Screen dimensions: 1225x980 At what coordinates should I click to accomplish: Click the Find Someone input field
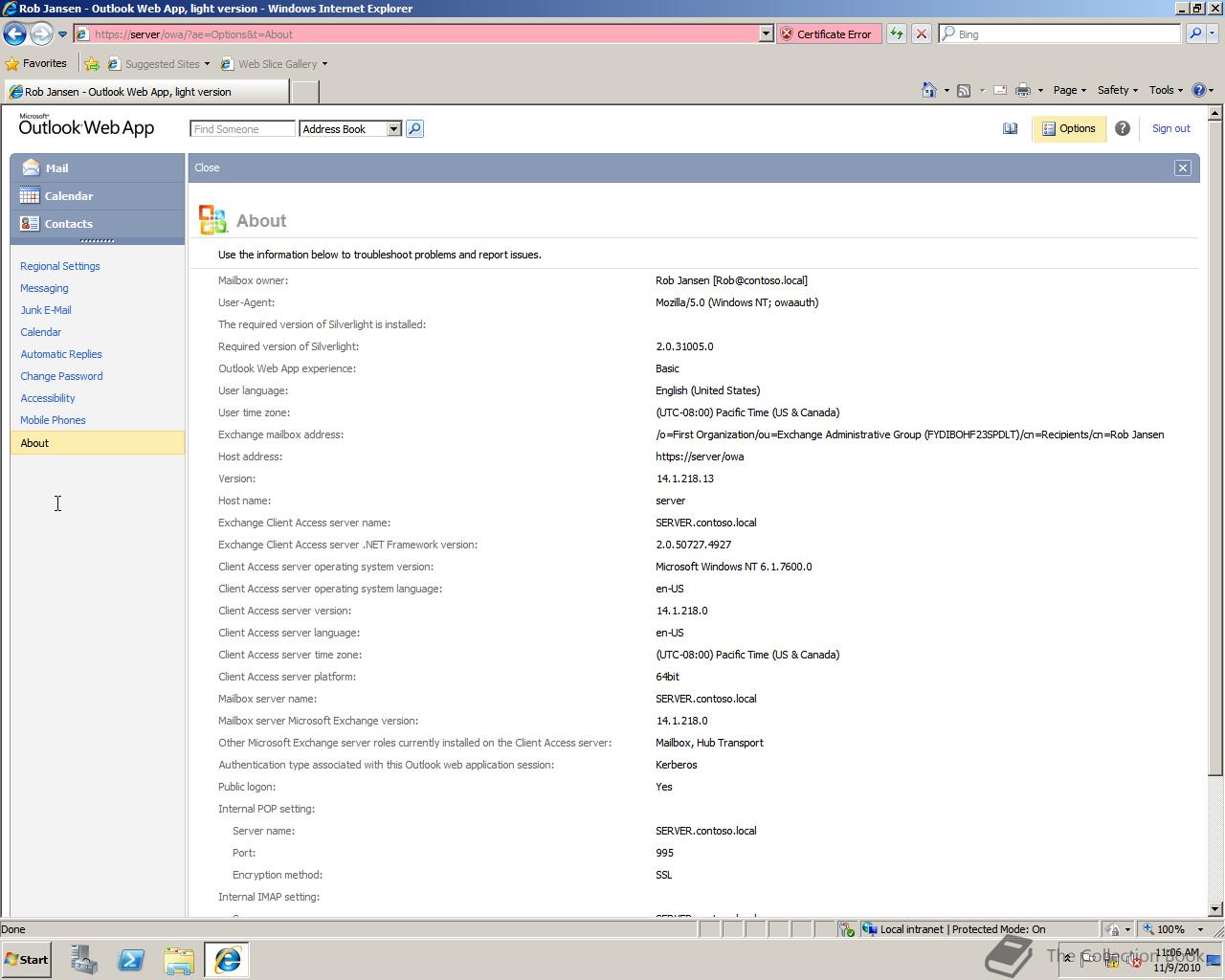[242, 129]
